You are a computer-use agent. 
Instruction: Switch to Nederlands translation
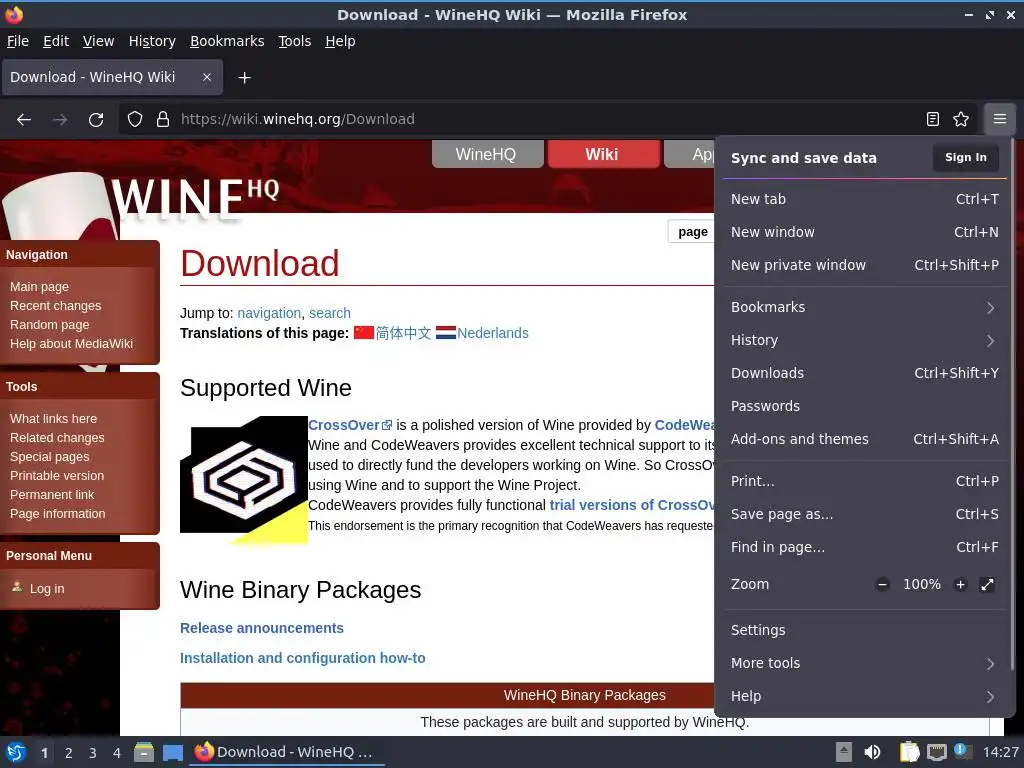(x=492, y=333)
